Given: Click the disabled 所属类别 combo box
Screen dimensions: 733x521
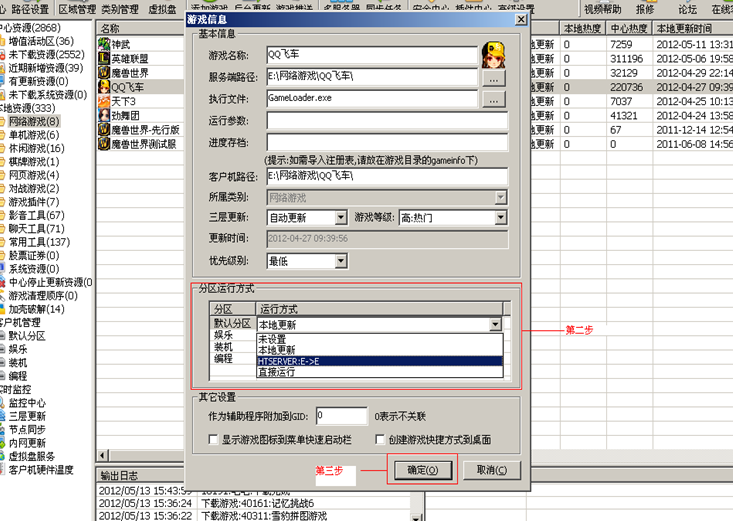Looking at the screenshot, I should point(387,197).
